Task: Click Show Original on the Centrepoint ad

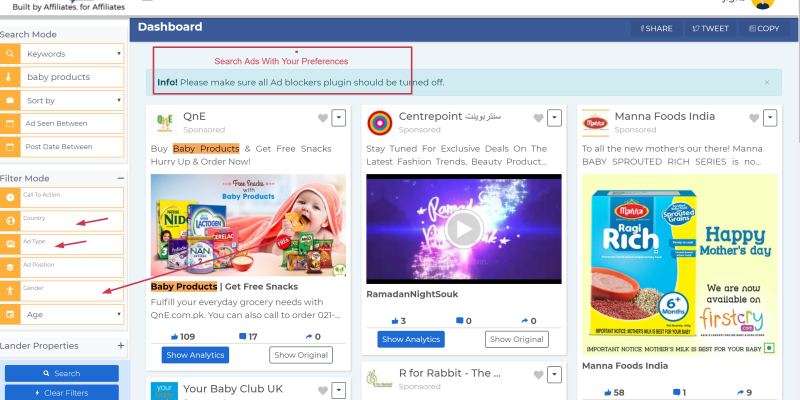Action: 517,339
